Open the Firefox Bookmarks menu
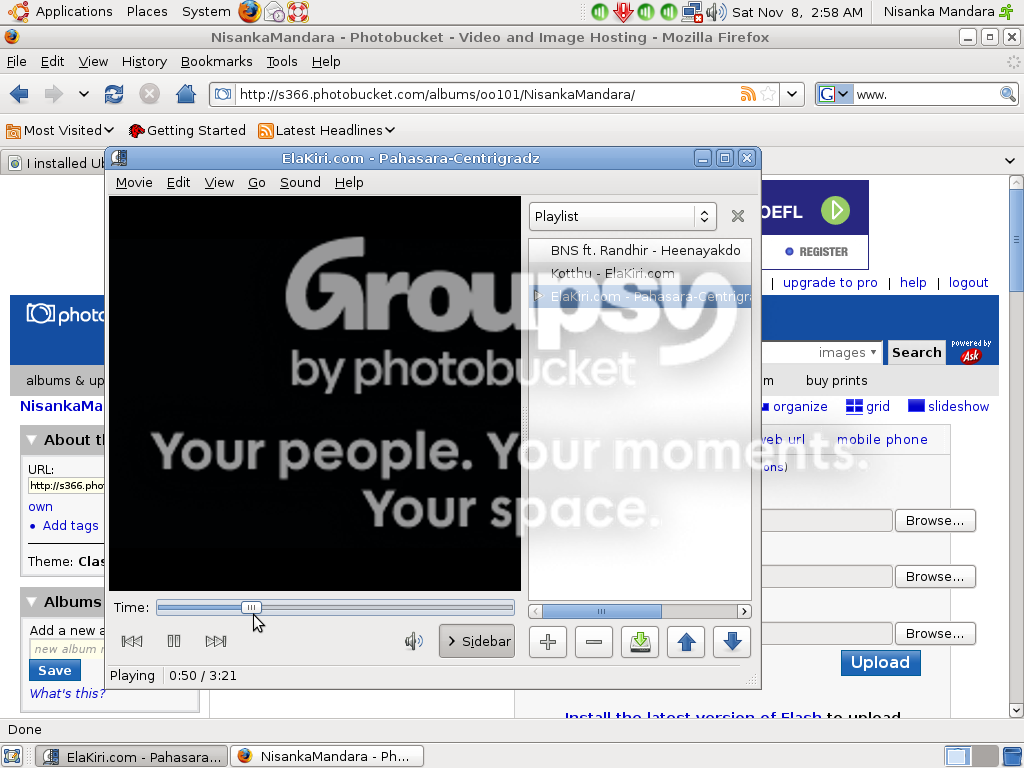Screen dimensions: 1024x768 click(x=217, y=61)
